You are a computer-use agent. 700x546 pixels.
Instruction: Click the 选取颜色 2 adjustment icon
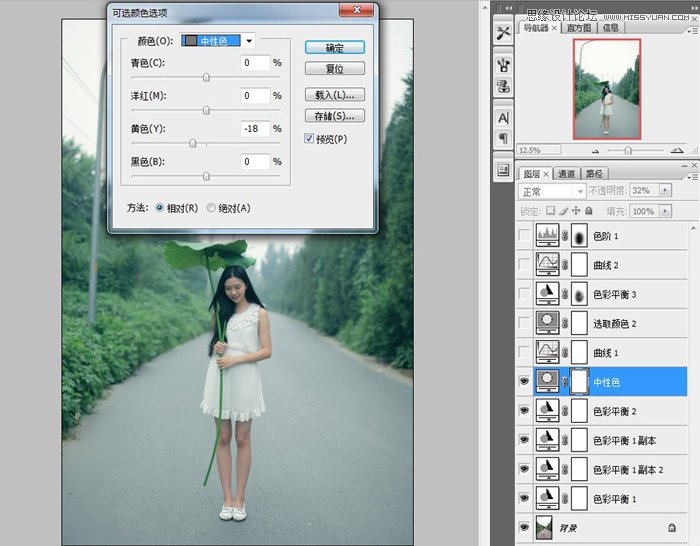pyautogui.click(x=547, y=323)
